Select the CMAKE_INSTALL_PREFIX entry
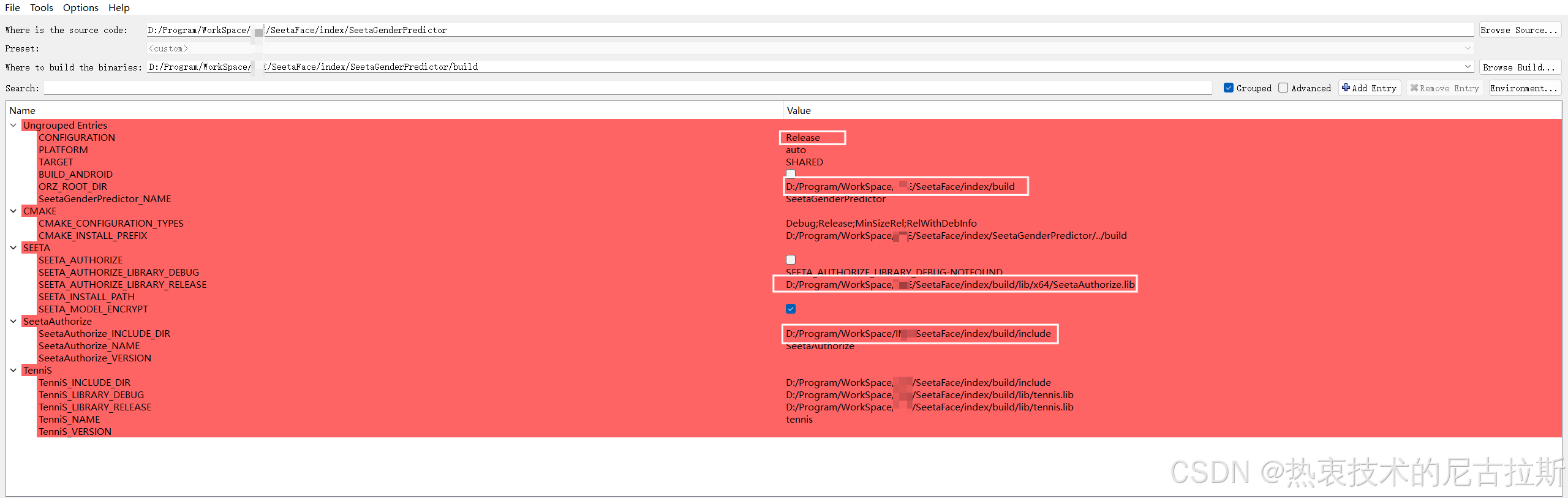Screen dimensions: 1568x498 pyautogui.click(x=92, y=235)
